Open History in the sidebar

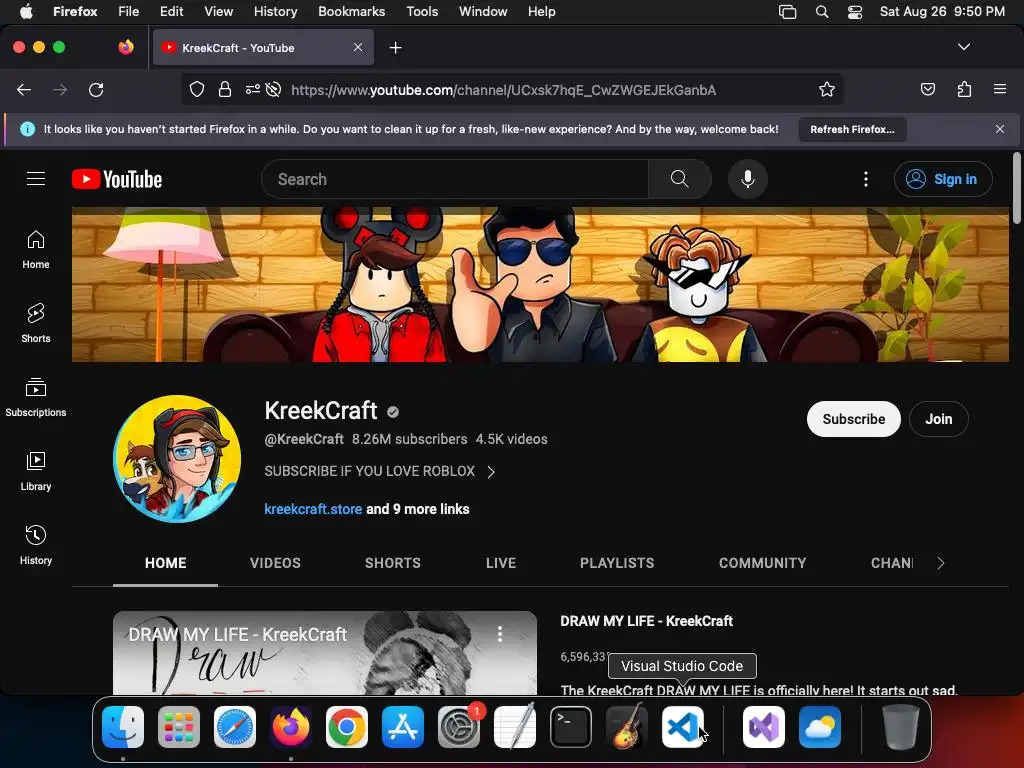click(36, 545)
